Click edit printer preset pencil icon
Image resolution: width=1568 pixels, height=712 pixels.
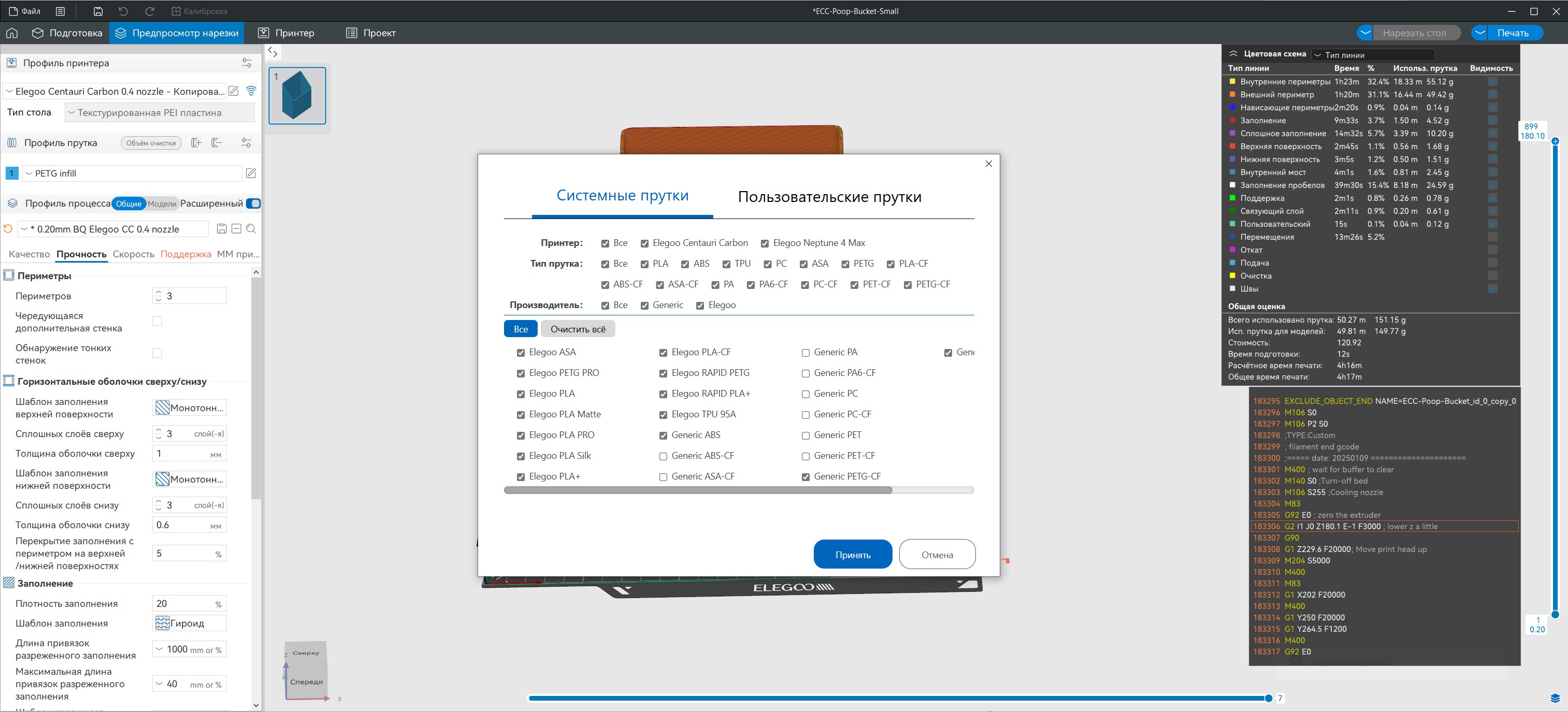233,91
